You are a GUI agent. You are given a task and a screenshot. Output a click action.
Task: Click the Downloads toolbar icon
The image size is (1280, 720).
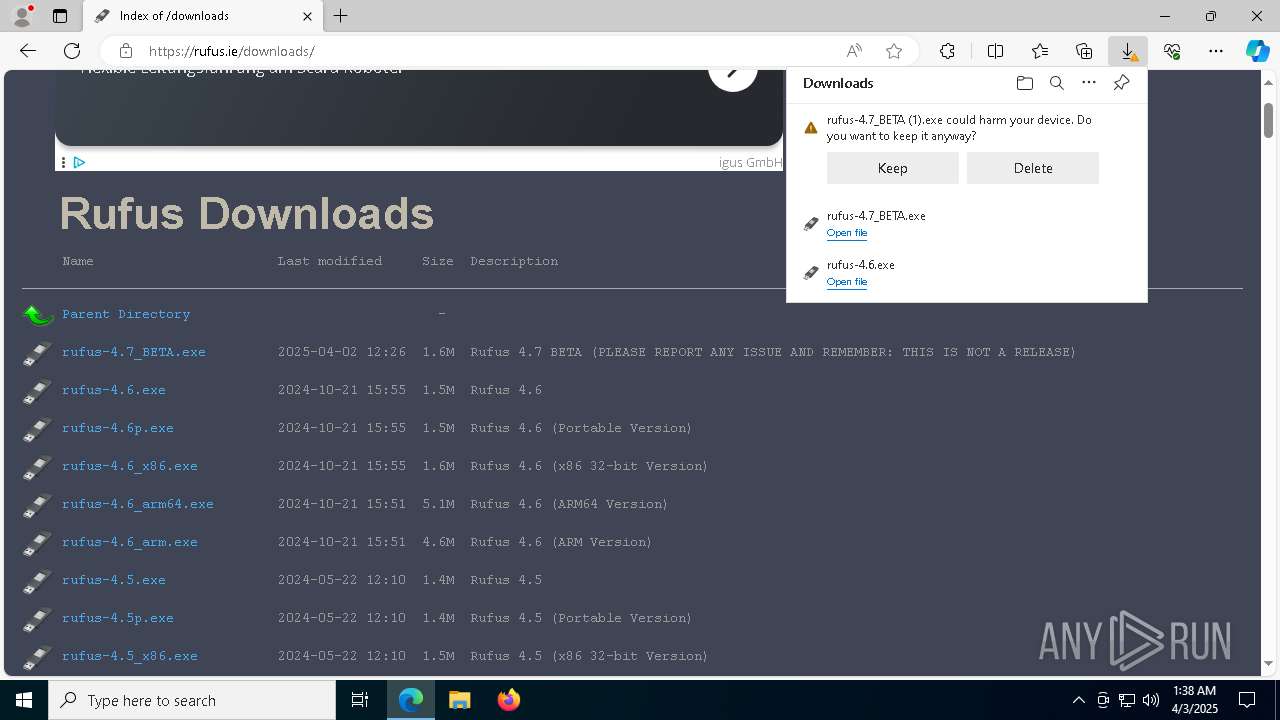click(x=1128, y=51)
